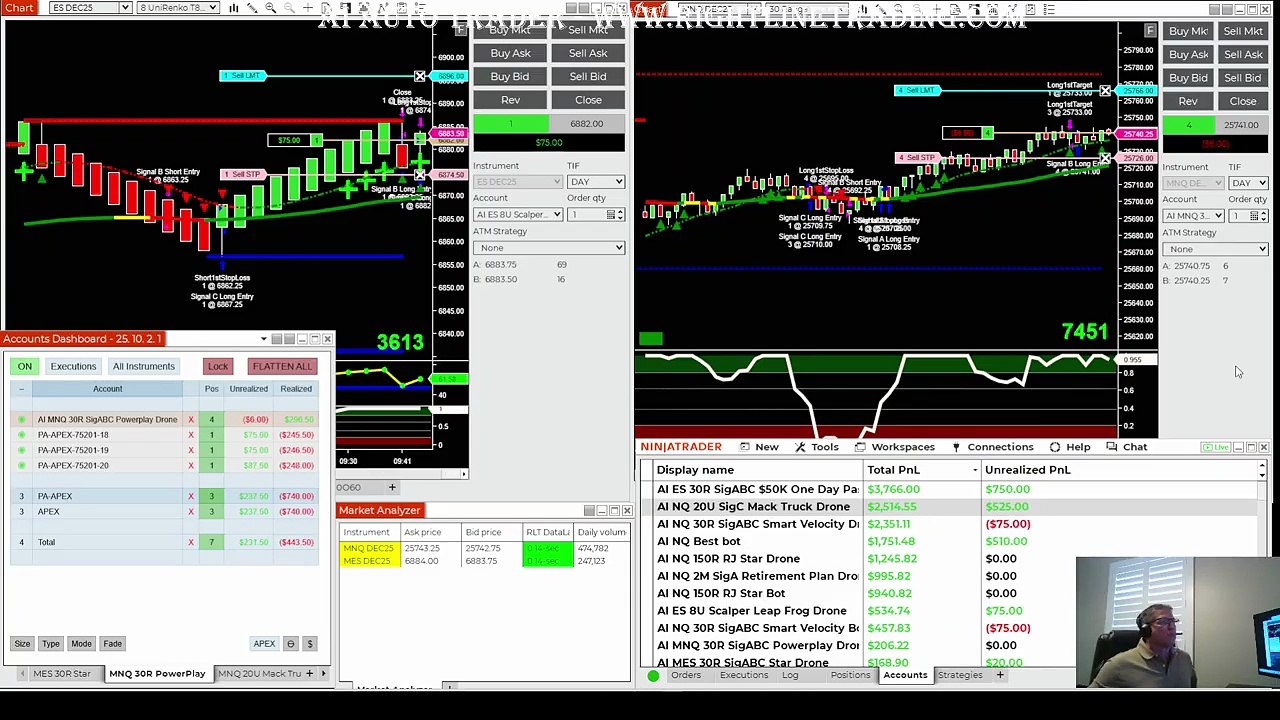Screen dimensions: 1280x720
Task: Open the Accounts Dashboard title dropdown arrow
Action: [x=263, y=339]
